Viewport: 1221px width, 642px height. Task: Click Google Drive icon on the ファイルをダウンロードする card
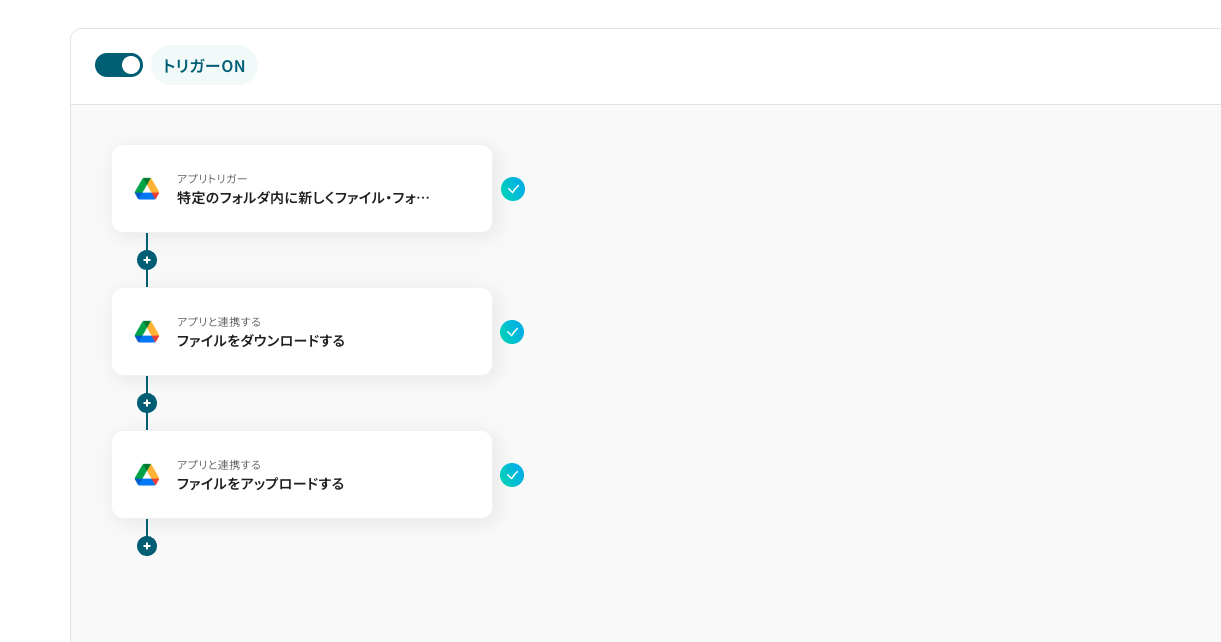coord(147,332)
